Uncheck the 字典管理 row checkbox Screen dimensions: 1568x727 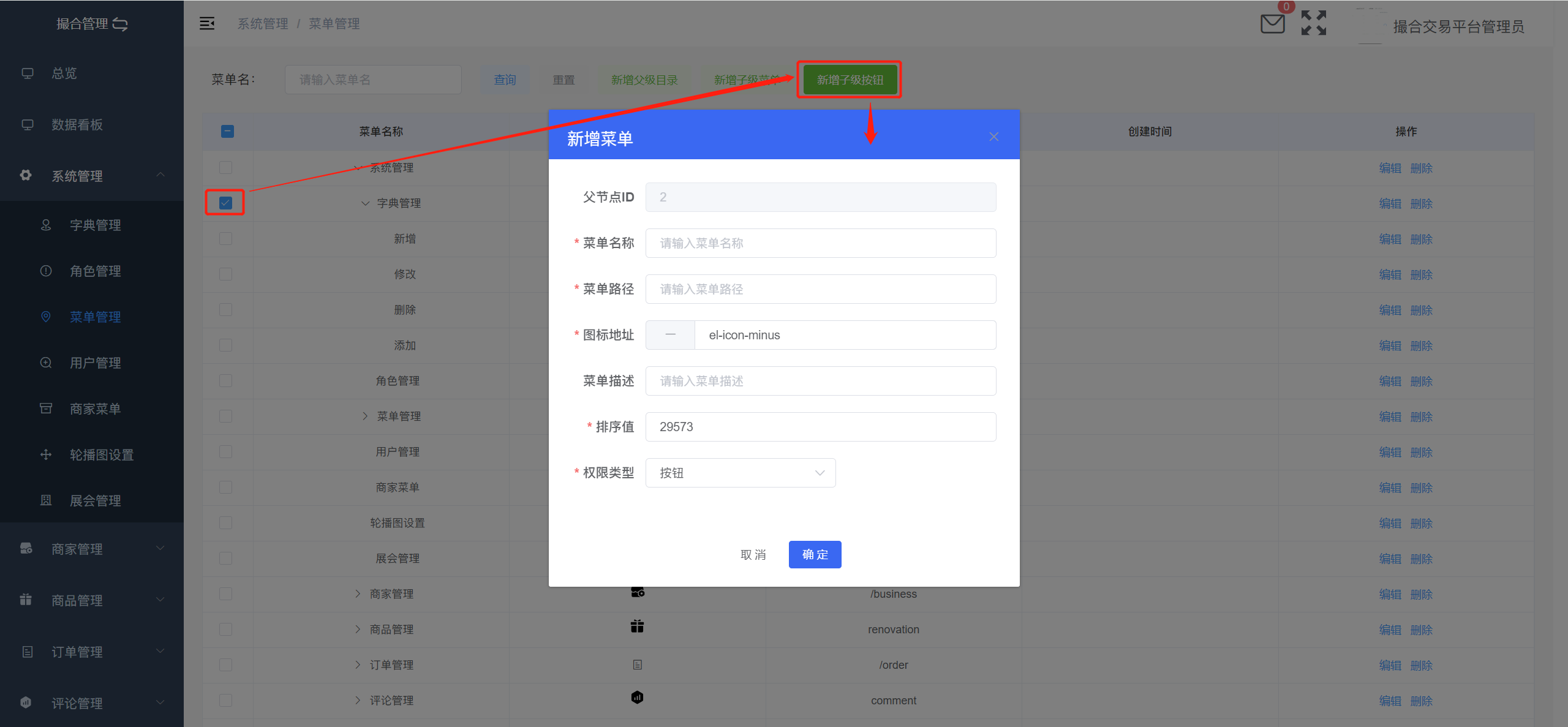coord(225,203)
